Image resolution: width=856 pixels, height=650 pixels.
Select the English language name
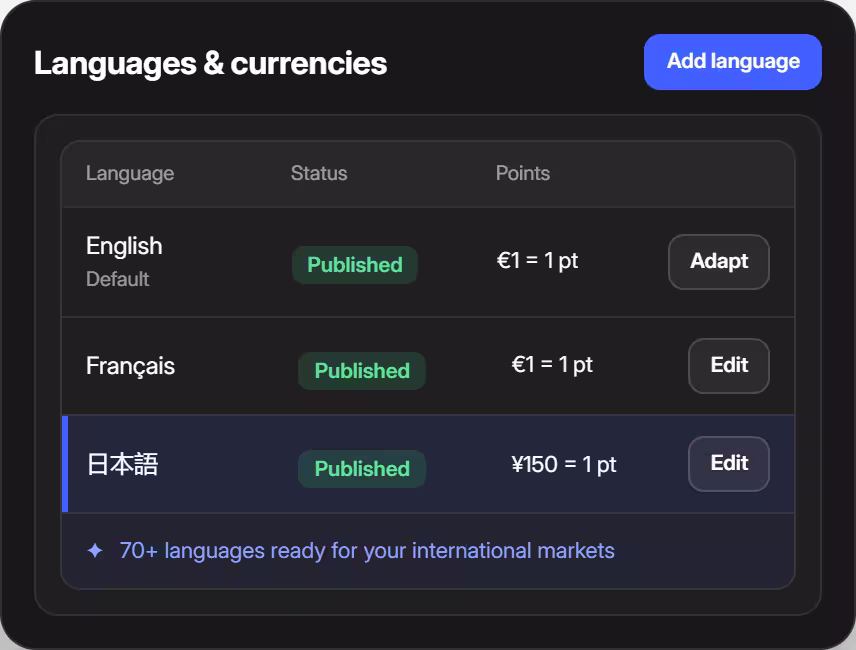[124, 246]
